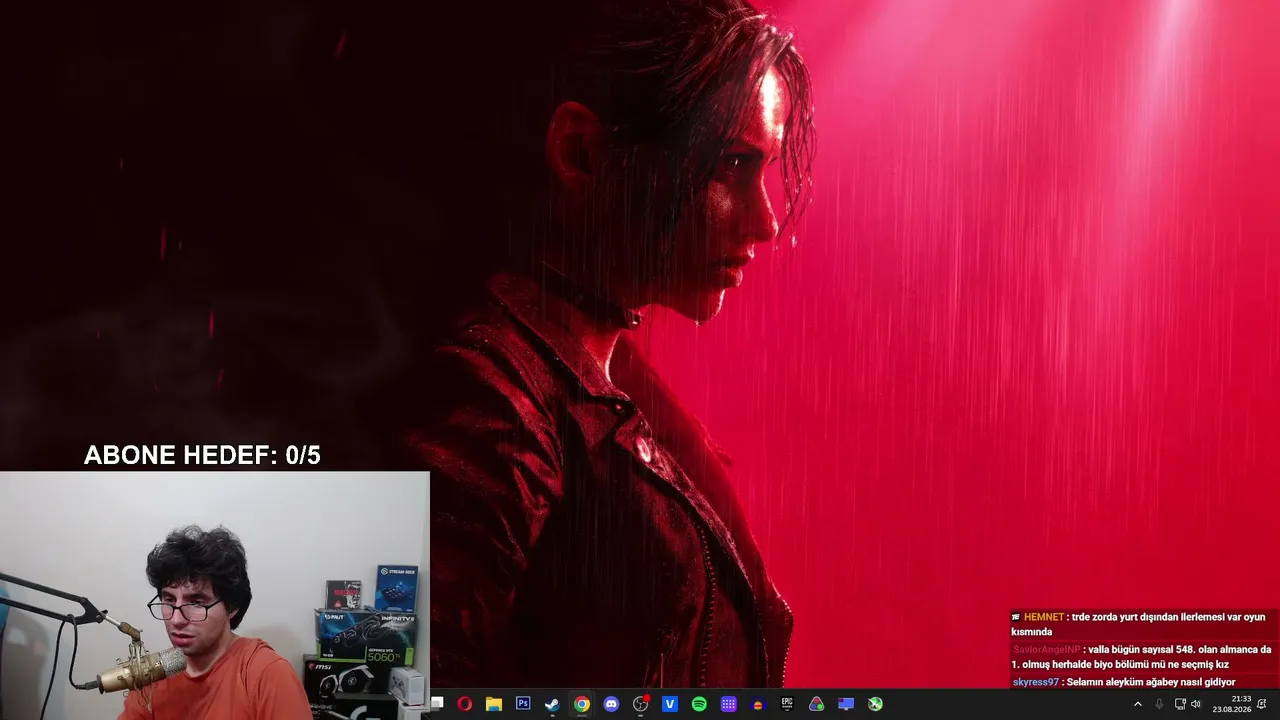This screenshot has width=1280, height=720.
Task: Open Spotify from the taskbar
Action: point(699,704)
